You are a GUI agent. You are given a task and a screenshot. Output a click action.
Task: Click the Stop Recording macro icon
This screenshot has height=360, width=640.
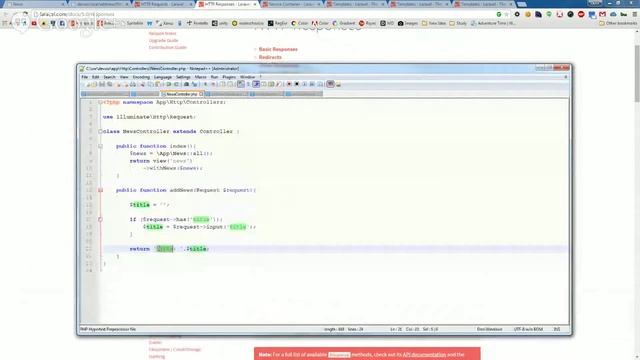pos(297,84)
